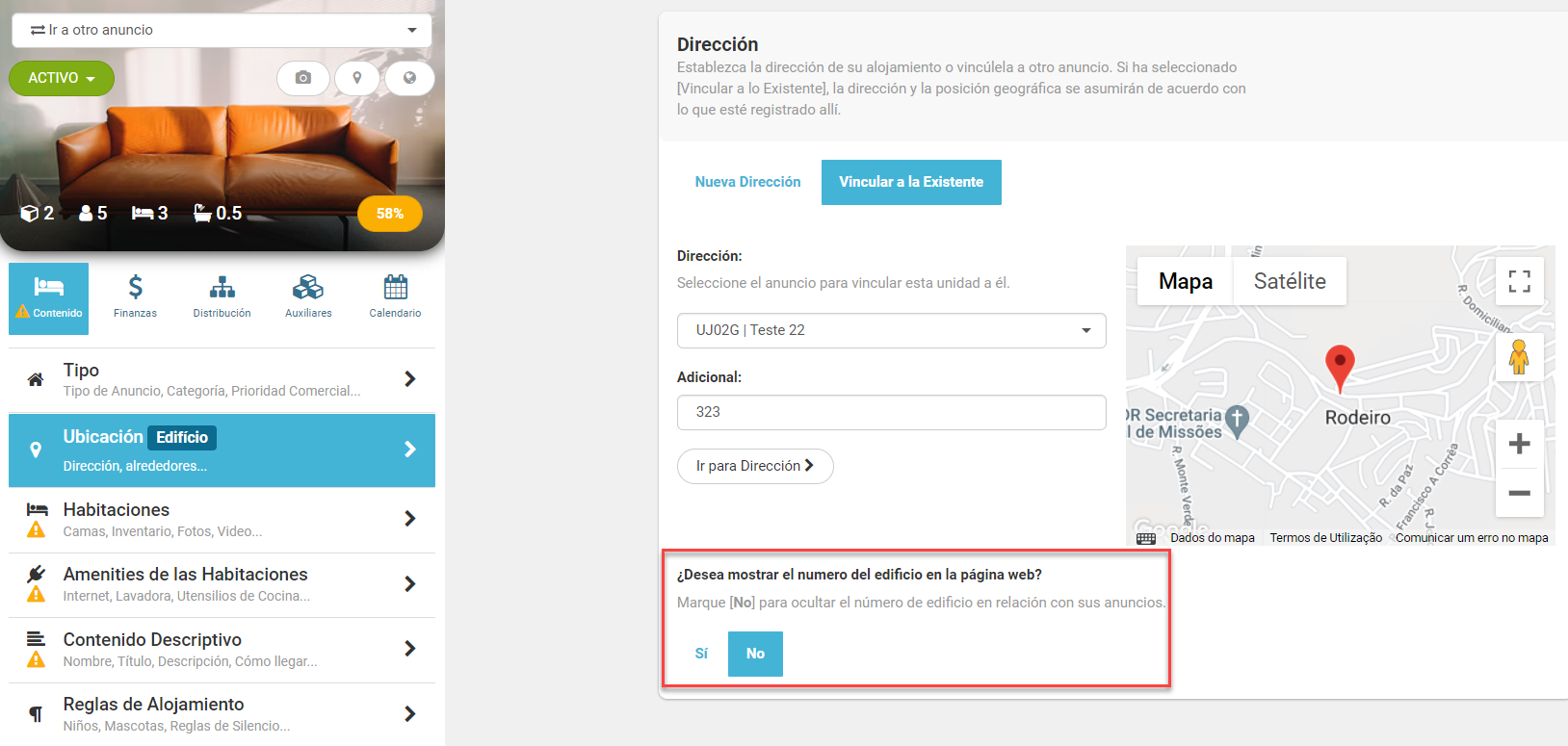Expand Contenido Descriptivo chevron

pos(410,649)
